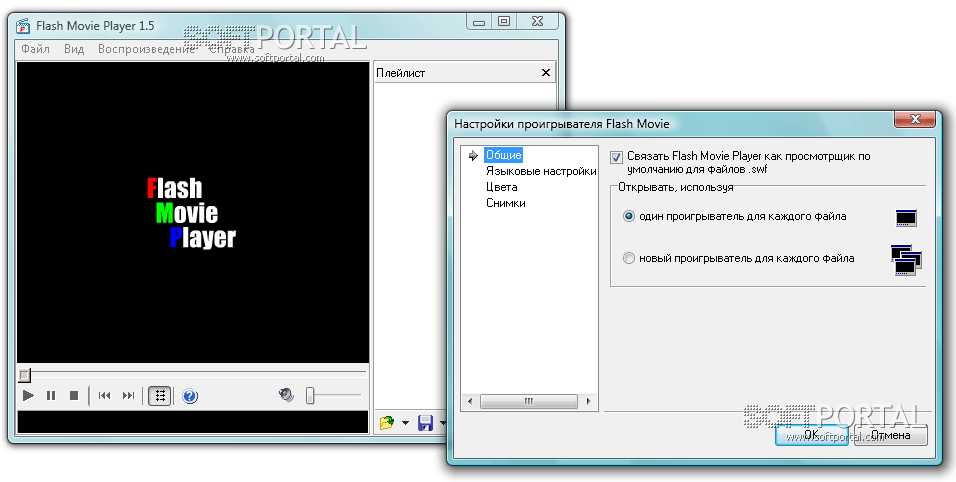Click the single player window icon
Image resolution: width=956 pixels, height=482 pixels.
click(907, 218)
